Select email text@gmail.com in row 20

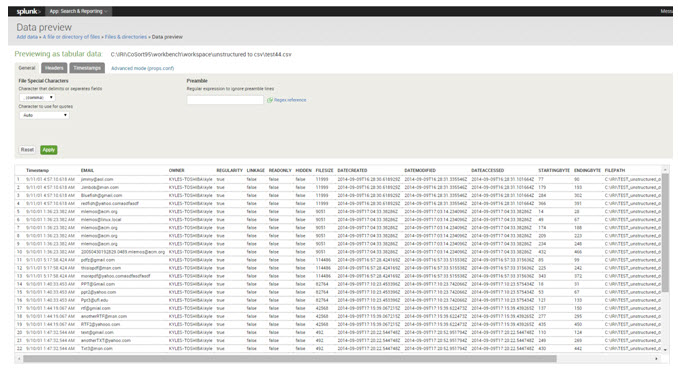[97, 332]
